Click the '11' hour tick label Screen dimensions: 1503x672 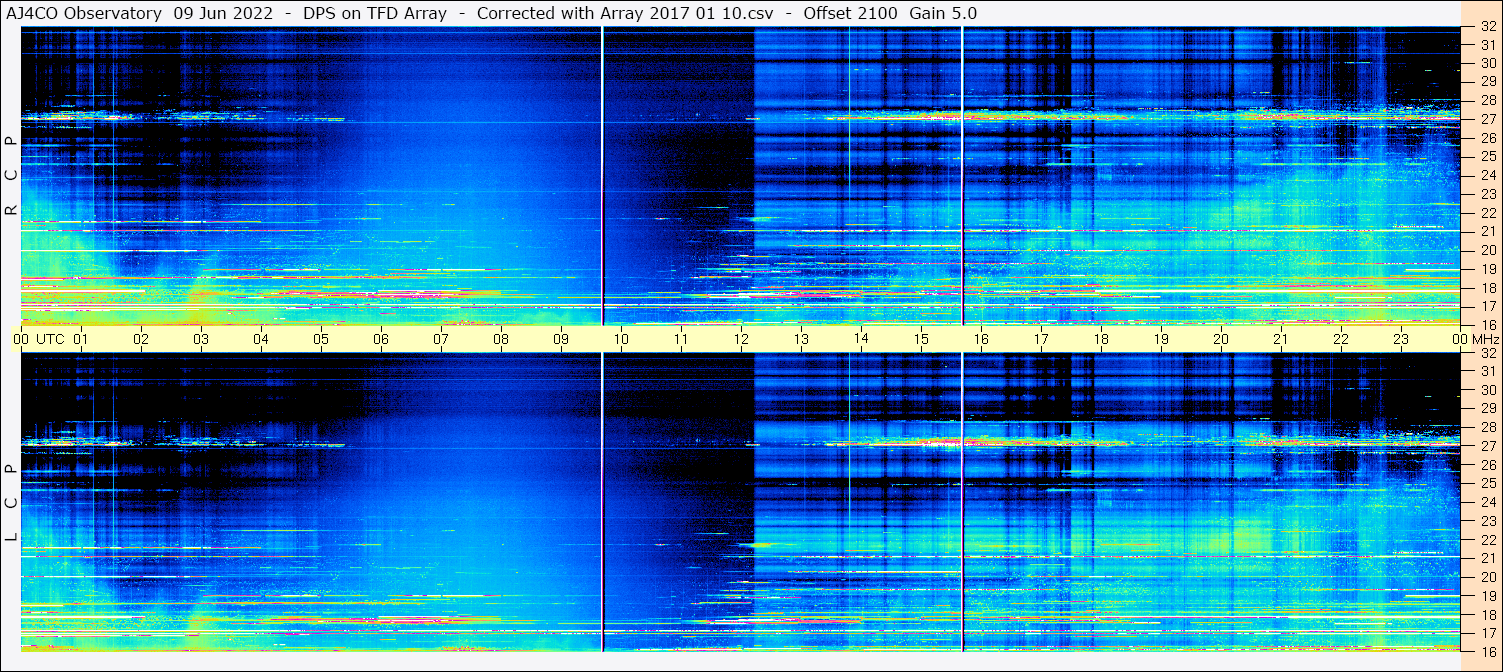(681, 339)
